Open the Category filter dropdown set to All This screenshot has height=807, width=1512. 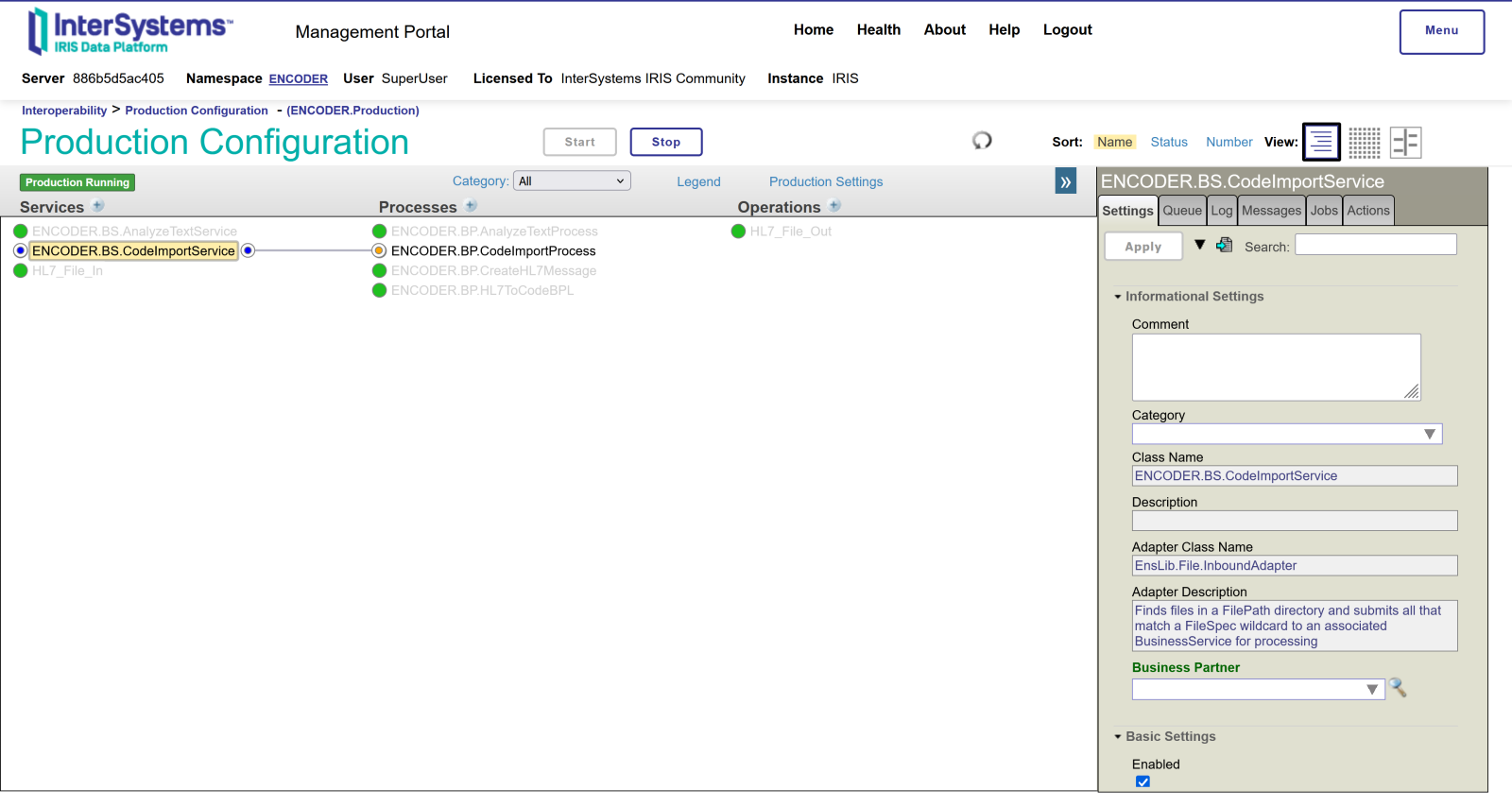coord(572,181)
